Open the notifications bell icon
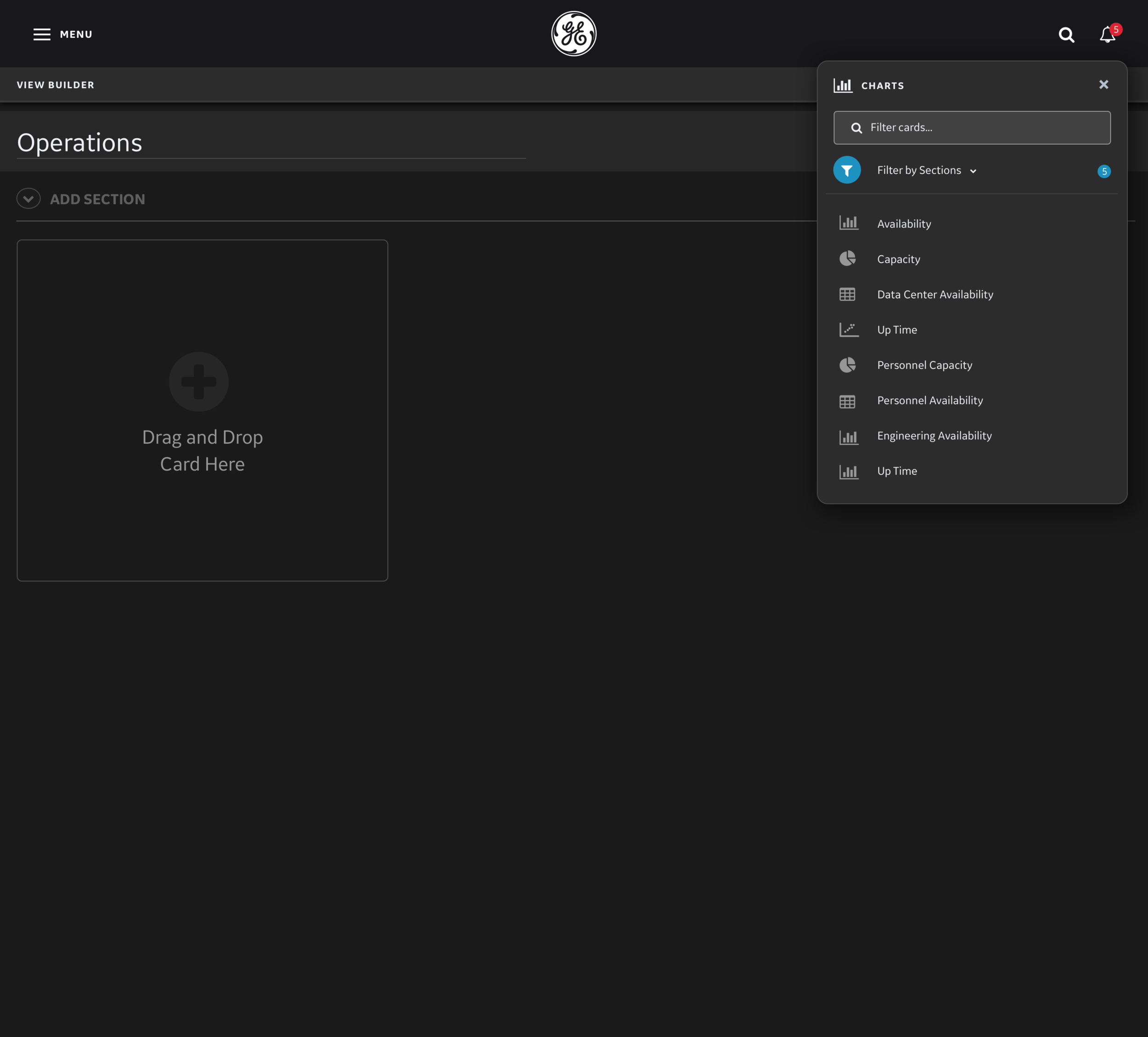The height and width of the screenshot is (1037, 1148). [1107, 35]
